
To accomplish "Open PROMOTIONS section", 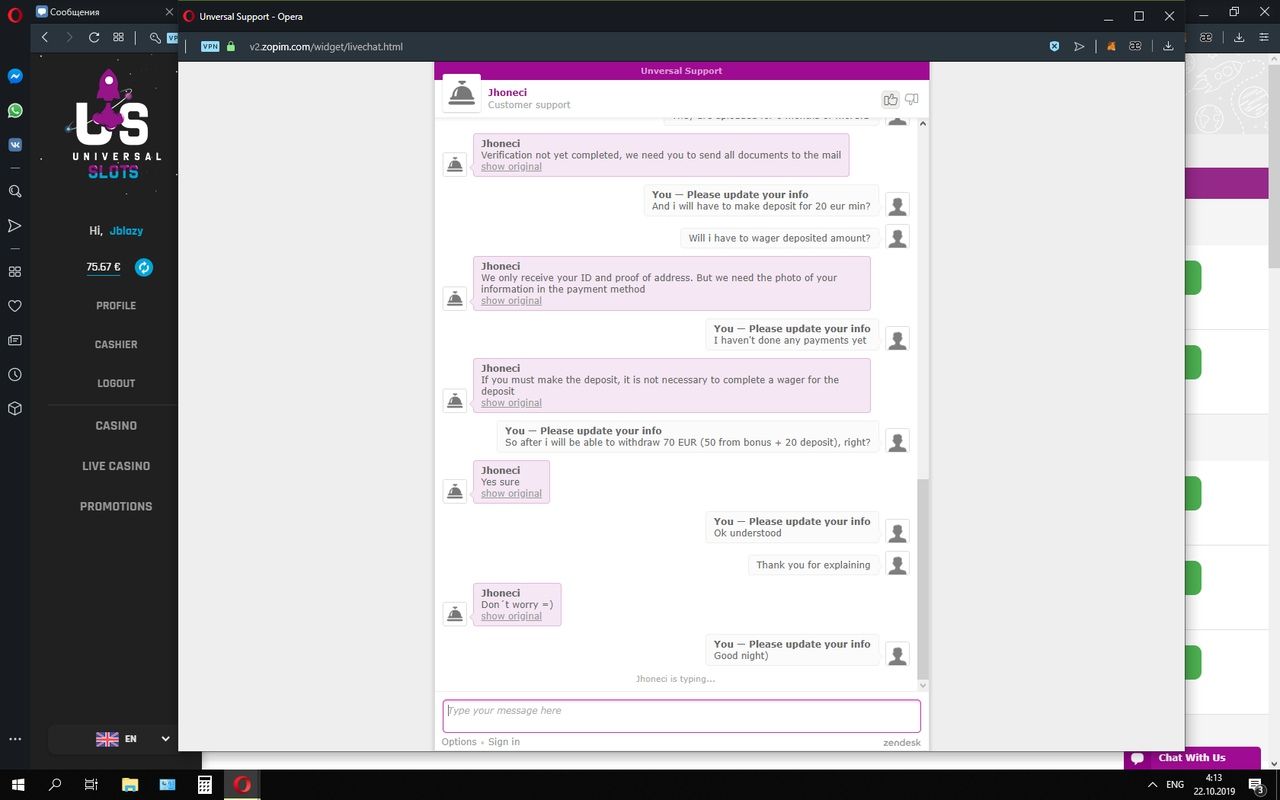I will (x=116, y=506).
